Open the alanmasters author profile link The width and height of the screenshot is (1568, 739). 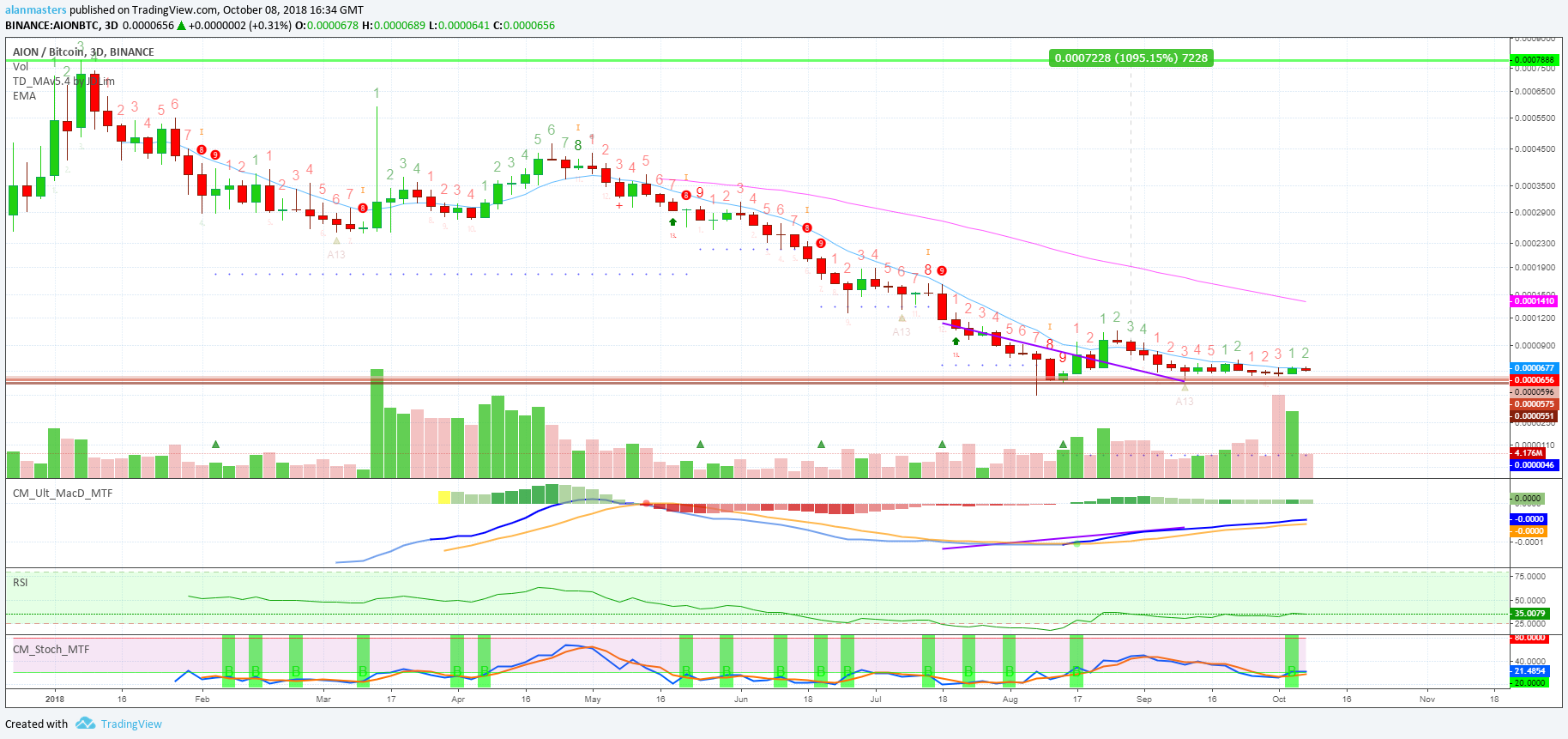pyautogui.click(x=36, y=10)
